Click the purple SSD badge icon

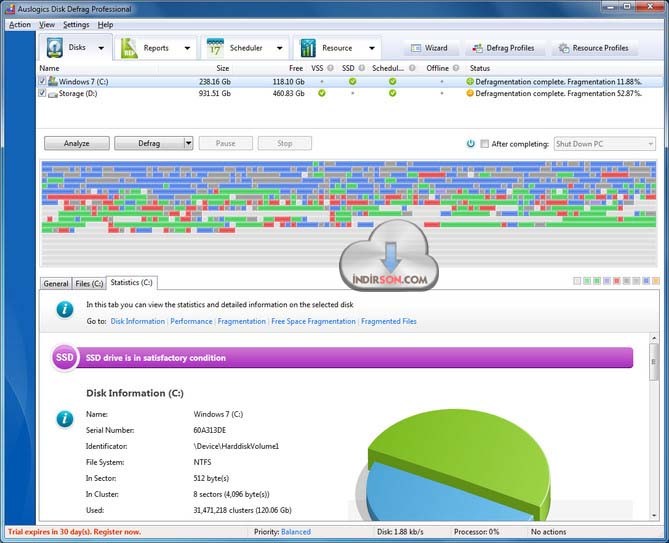65,357
